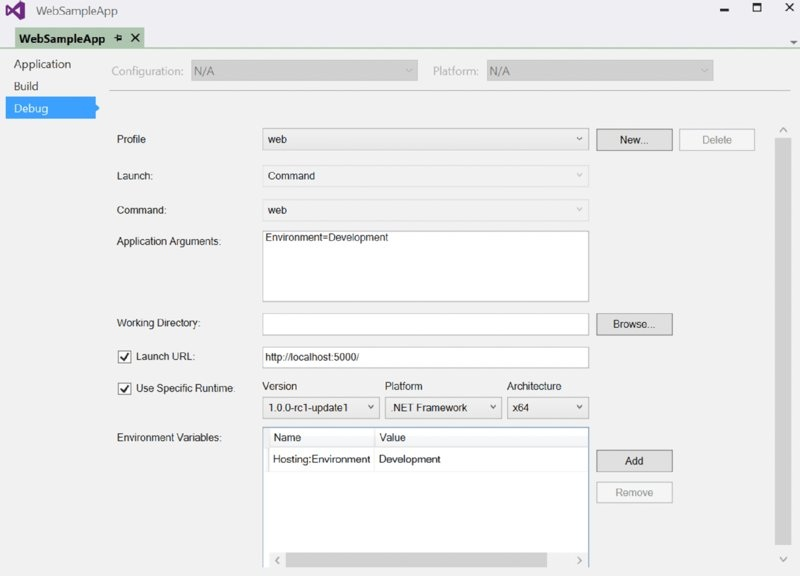Image resolution: width=800 pixels, height=576 pixels.
Task: Click the Visual Studio logo icon
Action: point(15,10)
